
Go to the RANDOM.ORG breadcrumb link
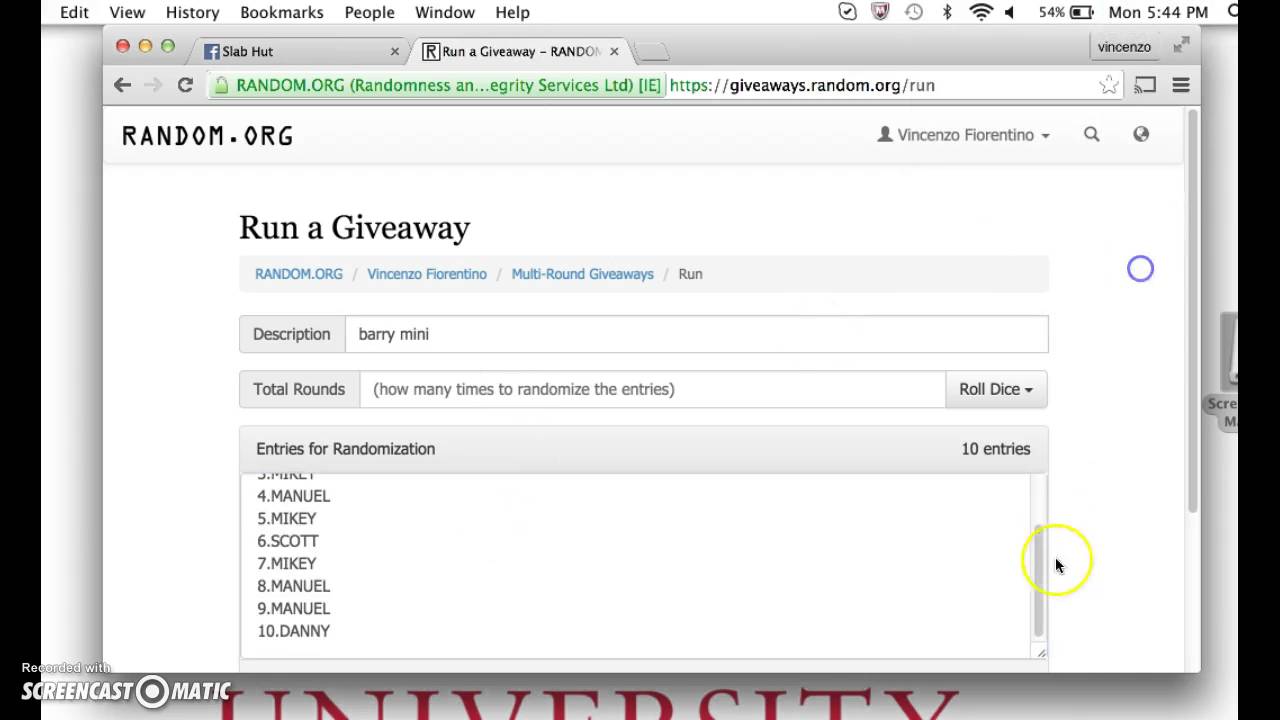pos(298,273)
